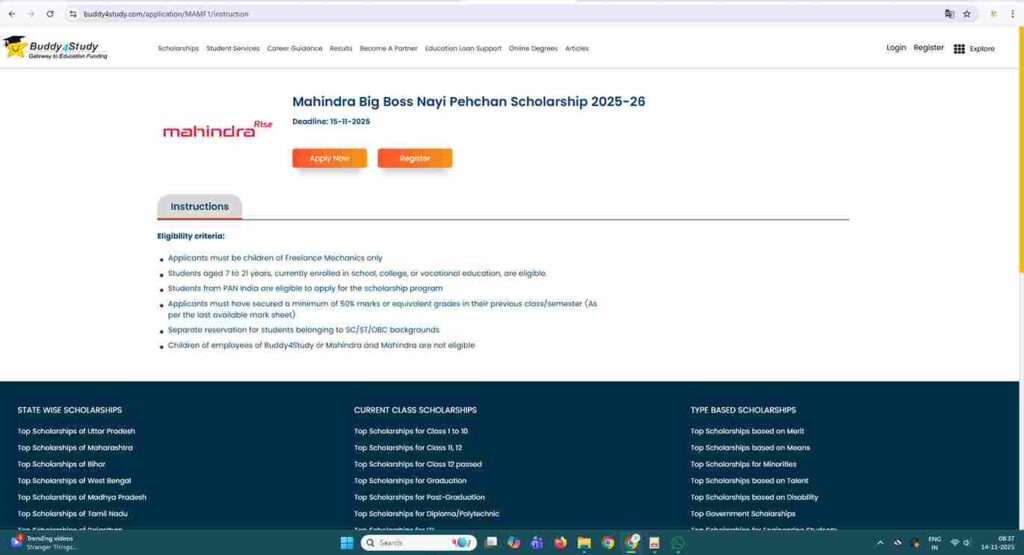Viewport: 1024px width, 555px height.
Task: Click the 'Deadline: 15-11-2025' text
Action: pyautogui.click(x=331, y=121)
